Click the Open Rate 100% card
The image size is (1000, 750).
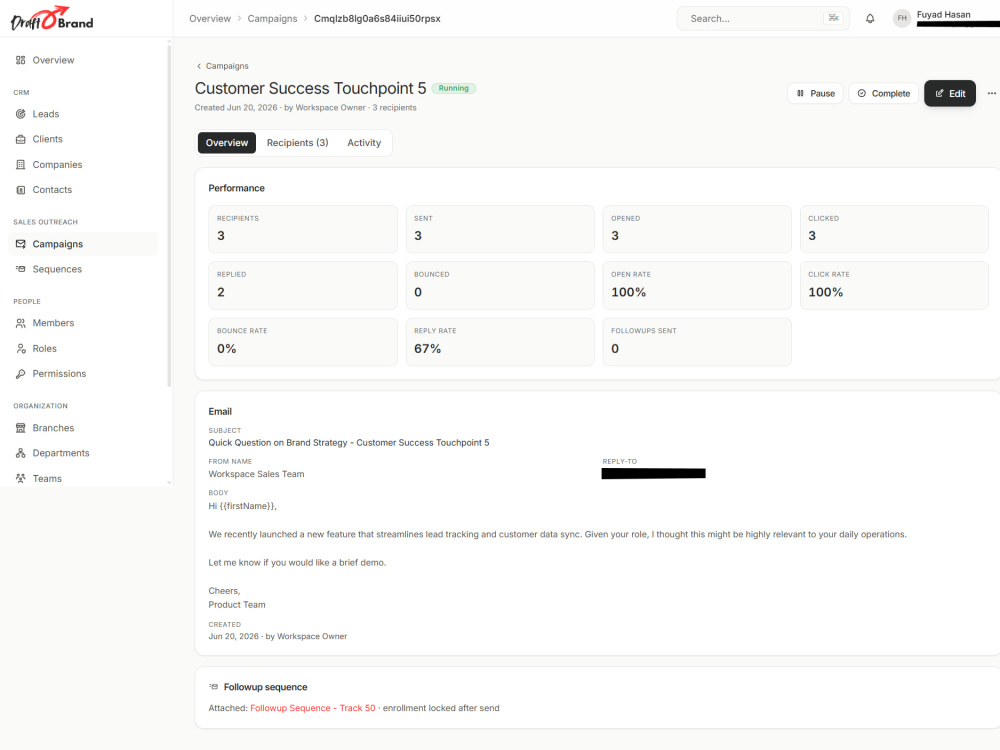697,285
